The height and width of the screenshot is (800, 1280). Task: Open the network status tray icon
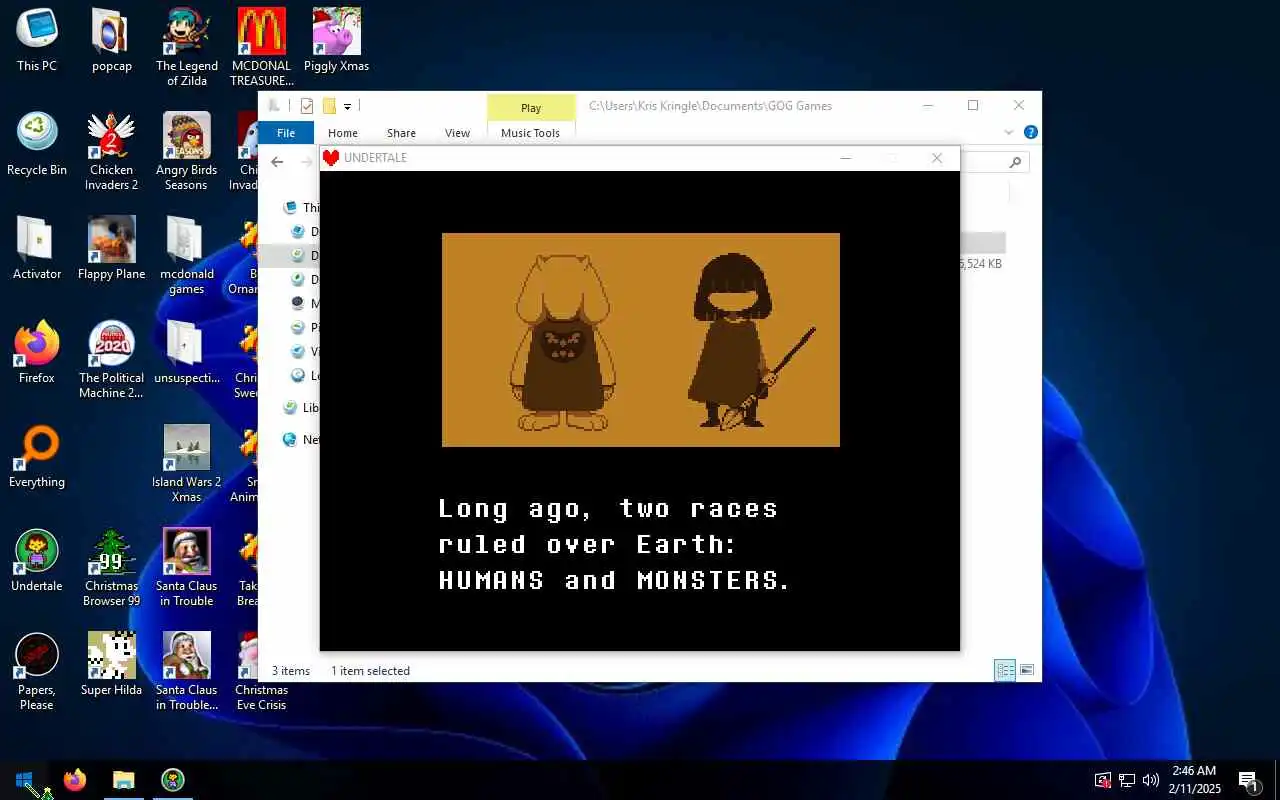(x=1127, y=780)
